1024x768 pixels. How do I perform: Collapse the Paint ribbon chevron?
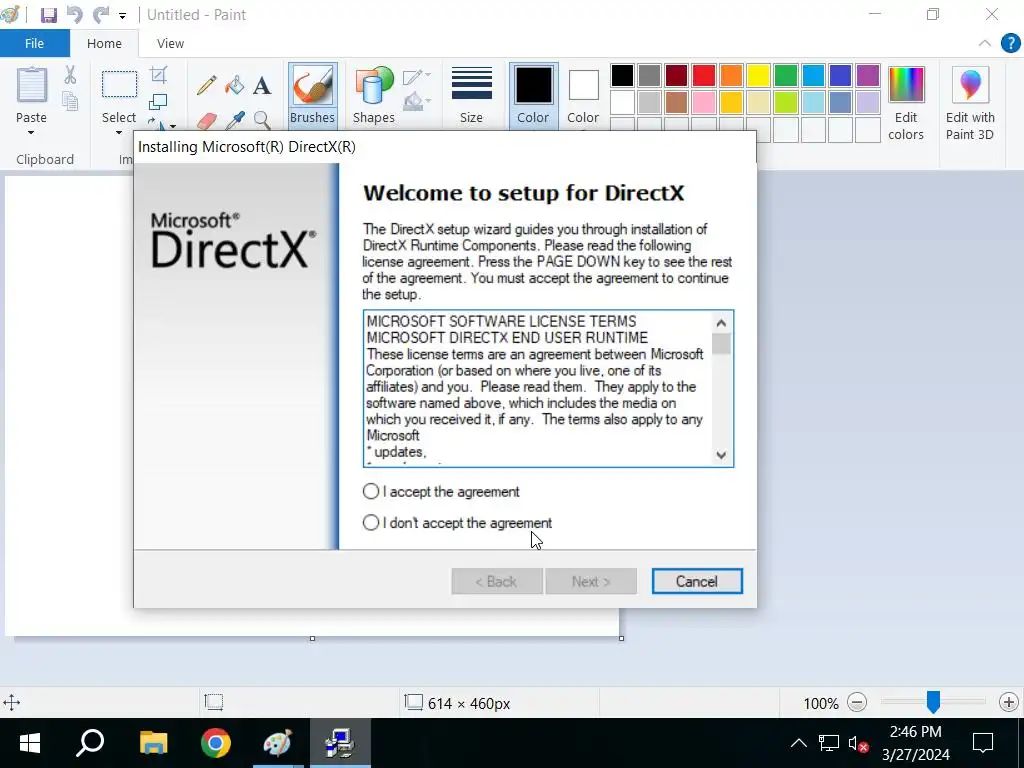(x=985, y=44)
